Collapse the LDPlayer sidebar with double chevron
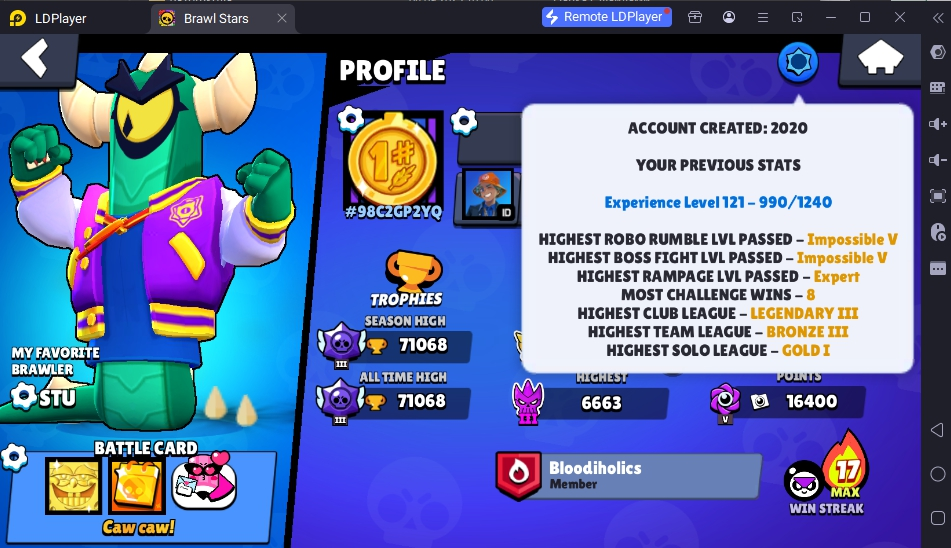 click(938, 18)
